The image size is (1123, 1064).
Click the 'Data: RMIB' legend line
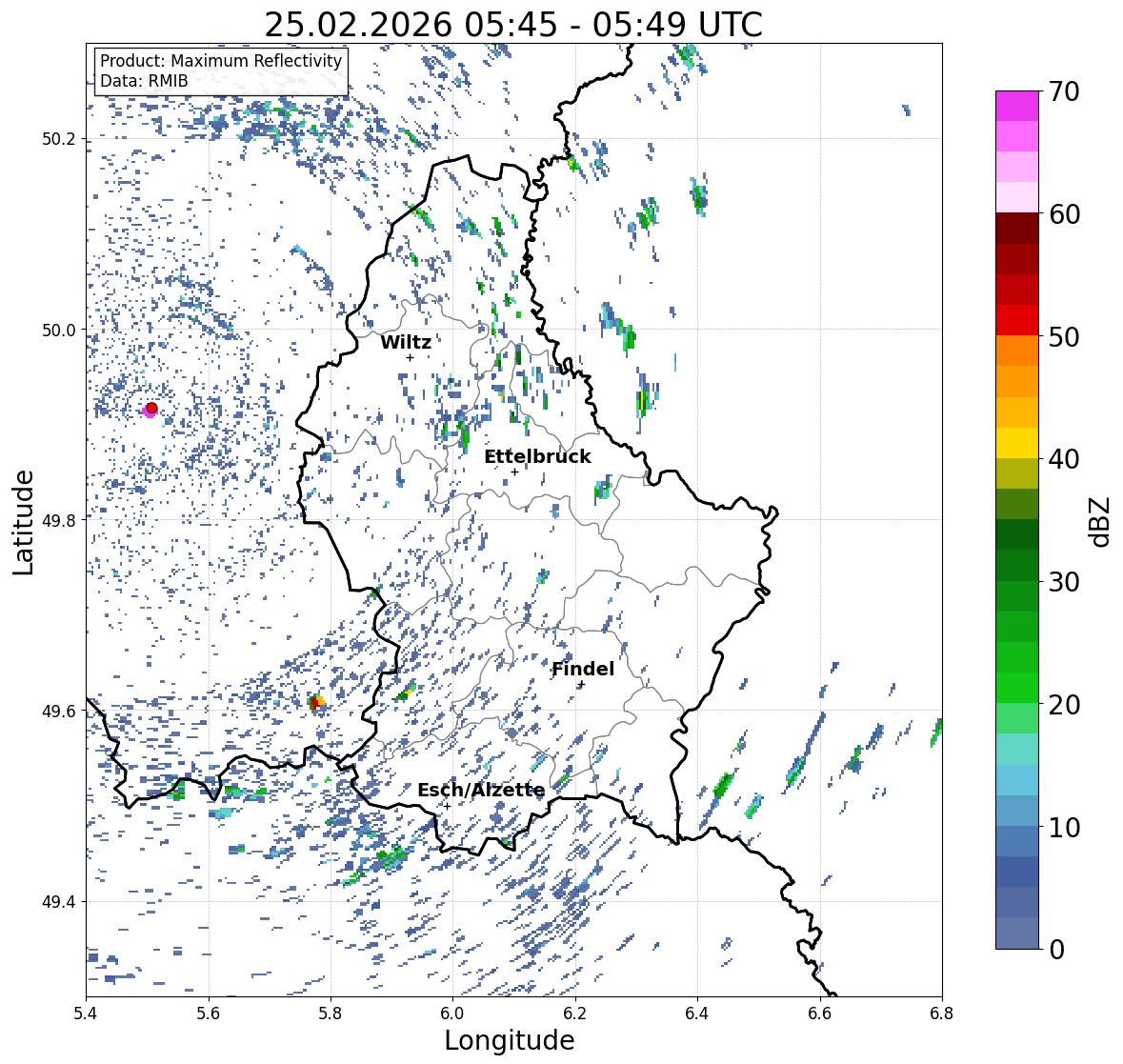tap(144, 81)
